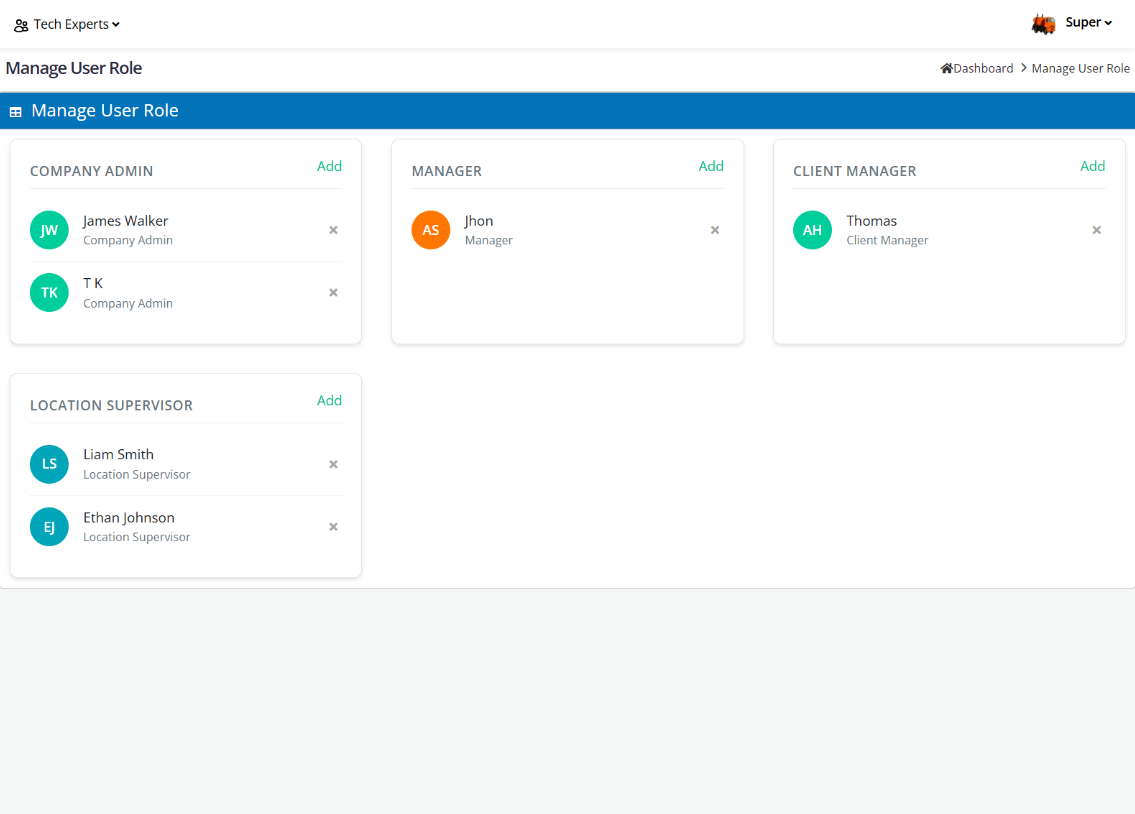Remove Jhon from the Manager role

click(715, 230)
